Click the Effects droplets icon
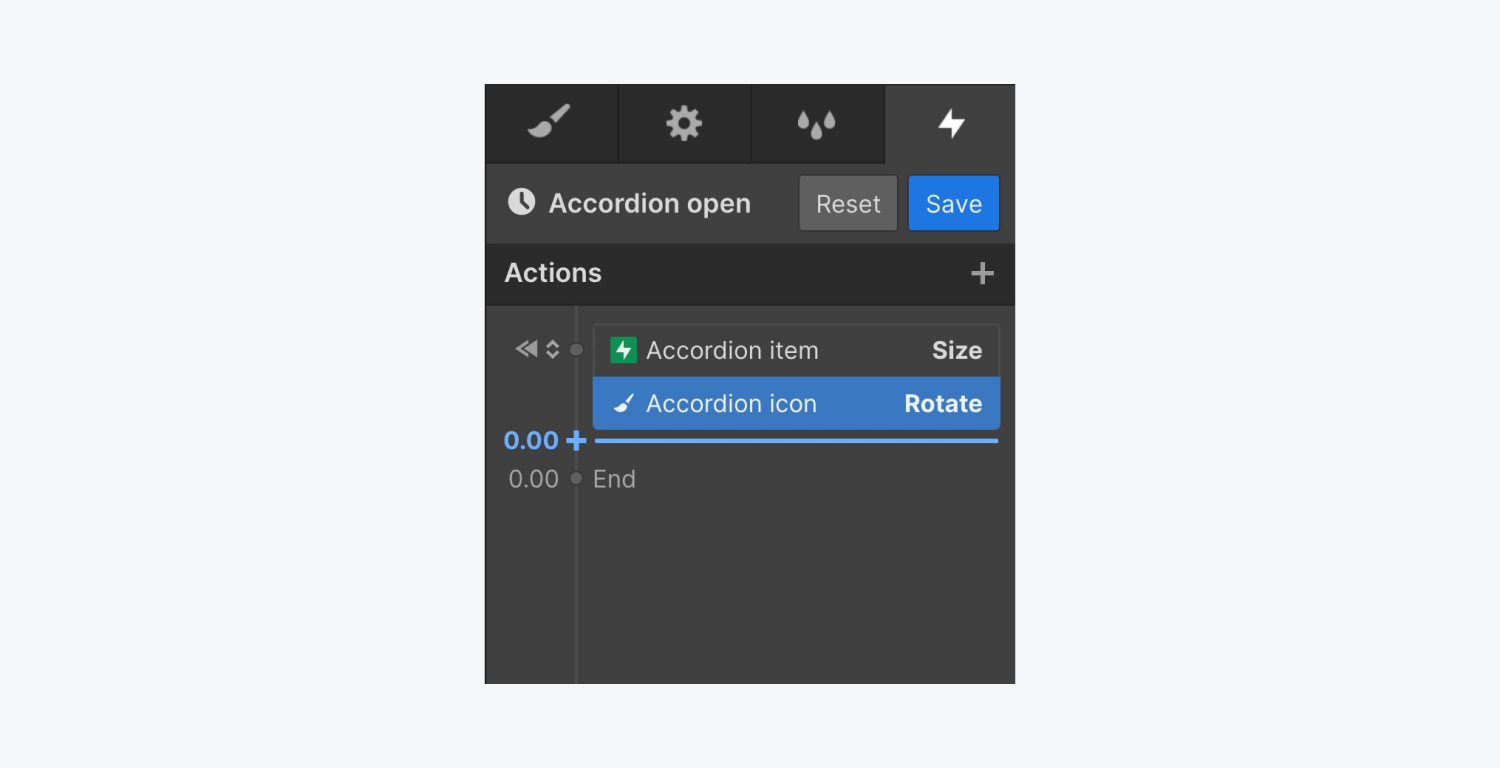The width and height of the screenshot is (1500, 768). (817, 123)
